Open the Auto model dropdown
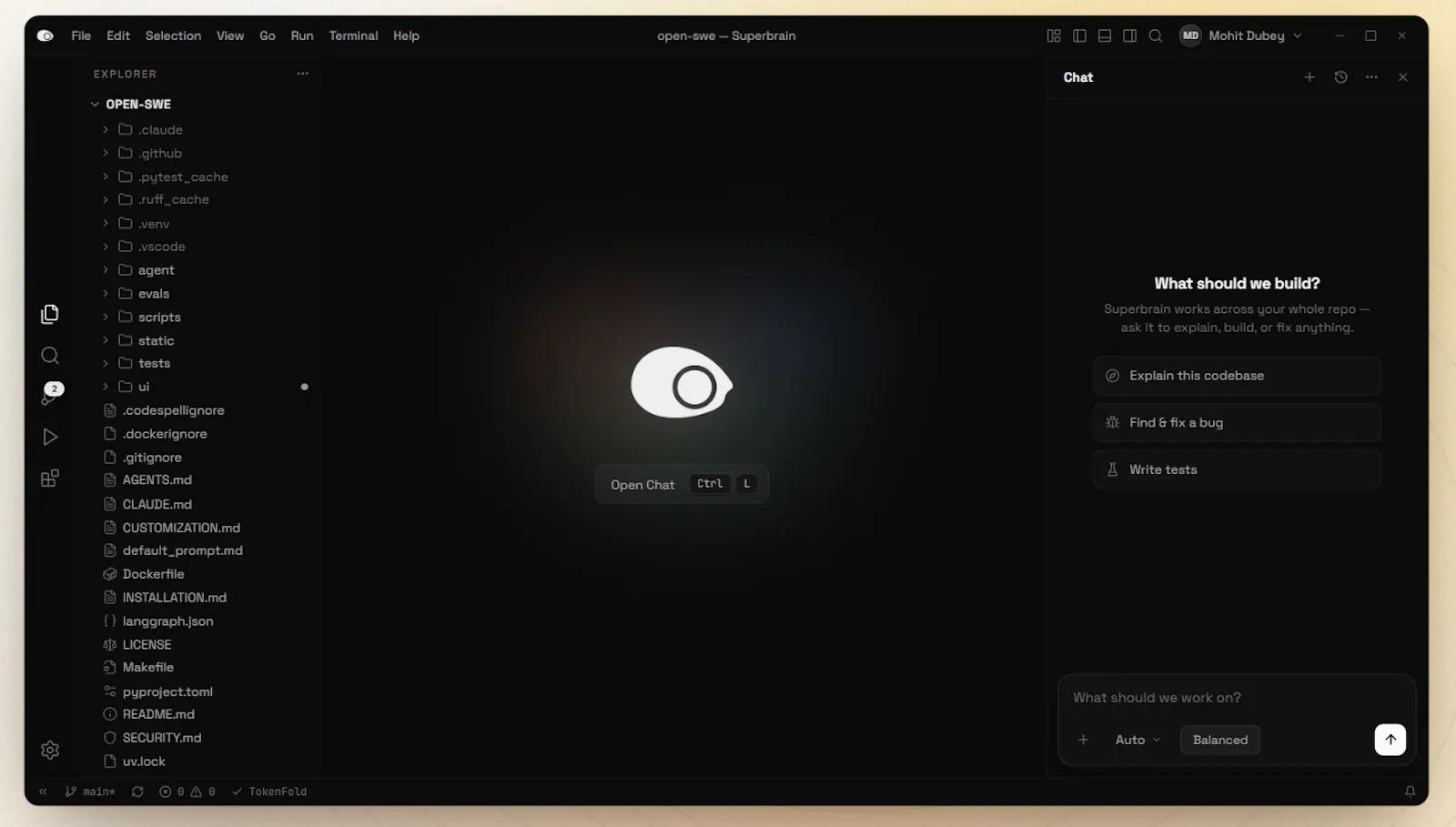 [1137, 740]
